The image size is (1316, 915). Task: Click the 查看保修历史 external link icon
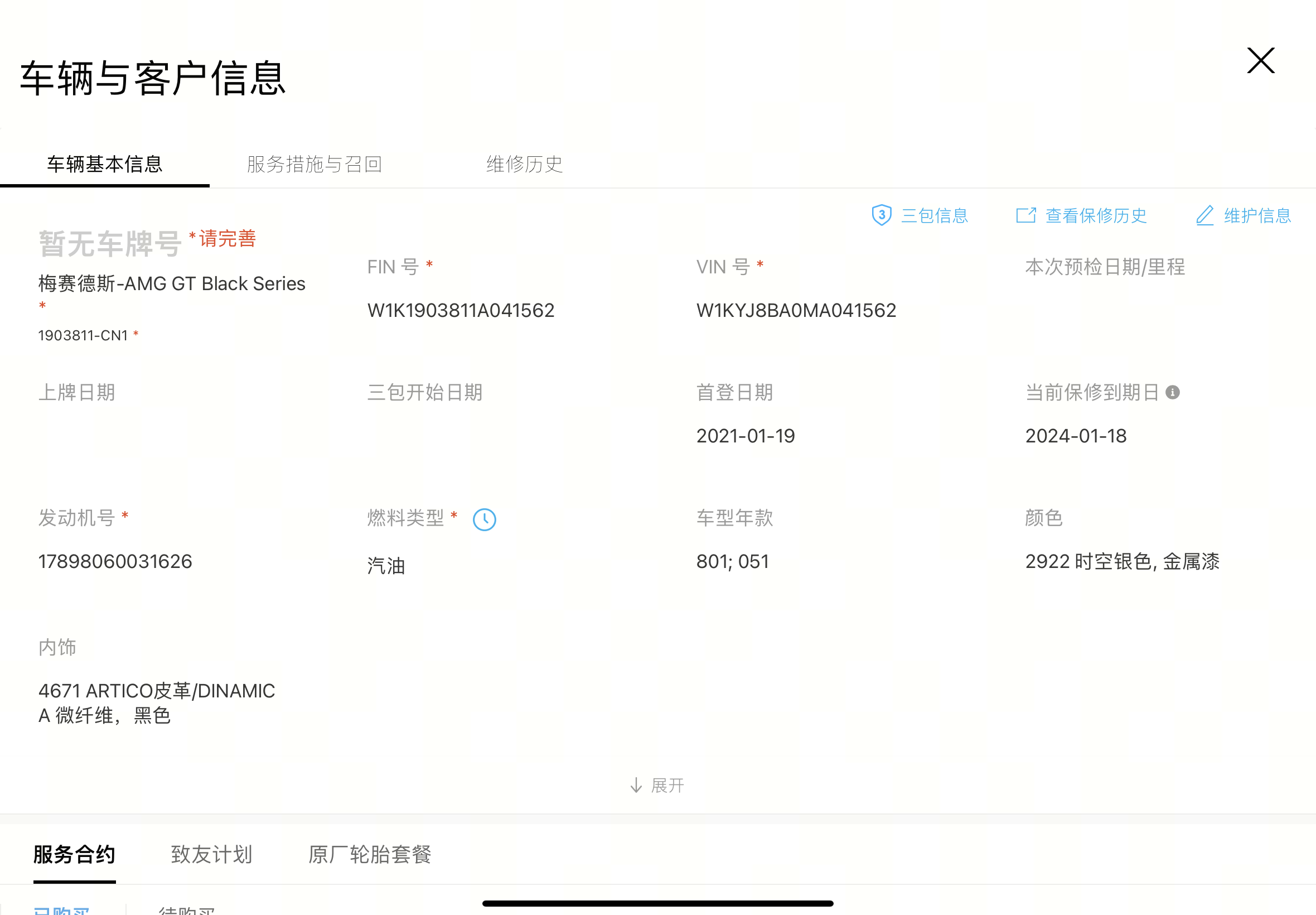pyautogui.click(x=1025, y=215)
